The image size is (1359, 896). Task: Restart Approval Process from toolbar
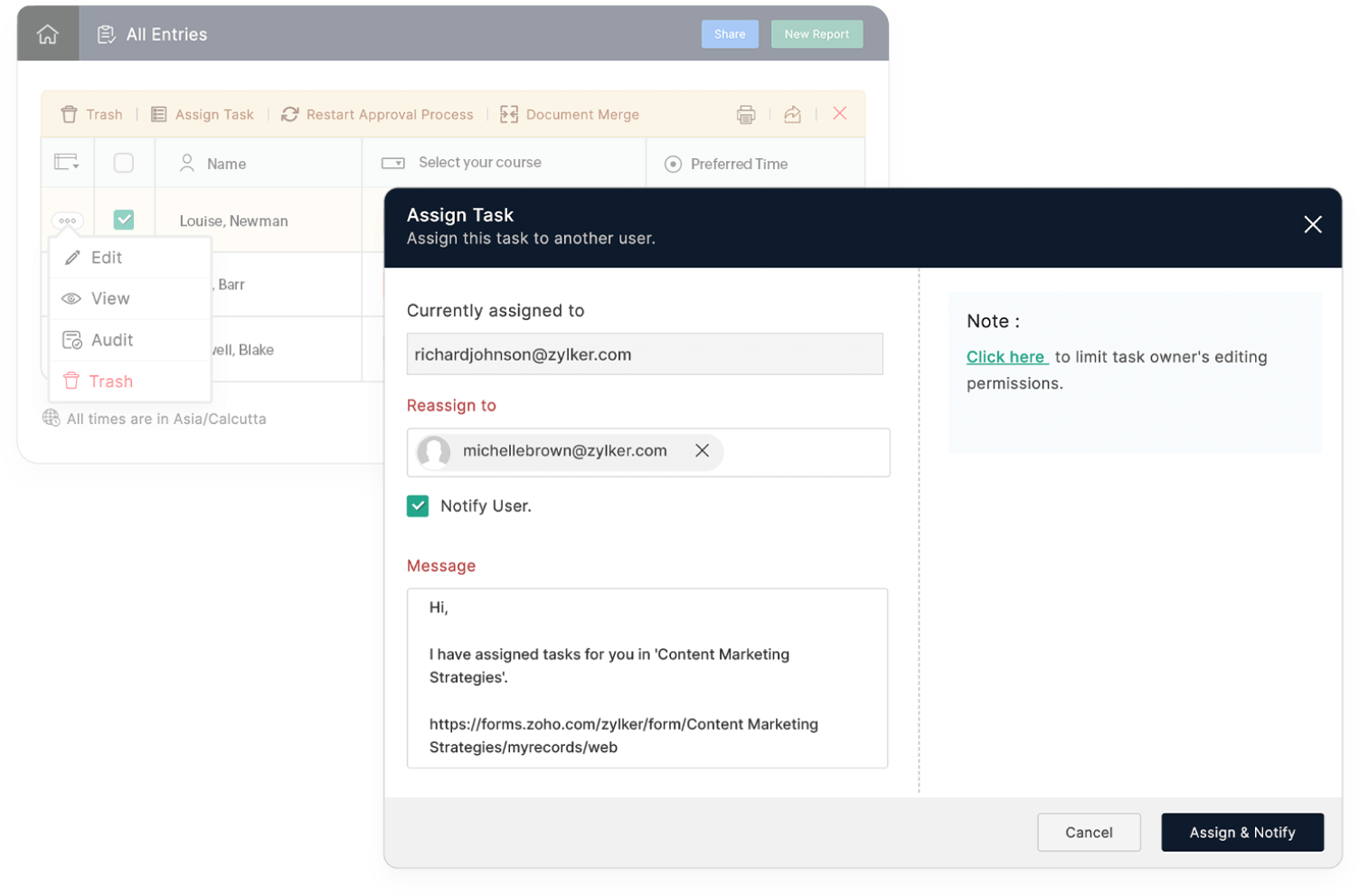(377, 115)
